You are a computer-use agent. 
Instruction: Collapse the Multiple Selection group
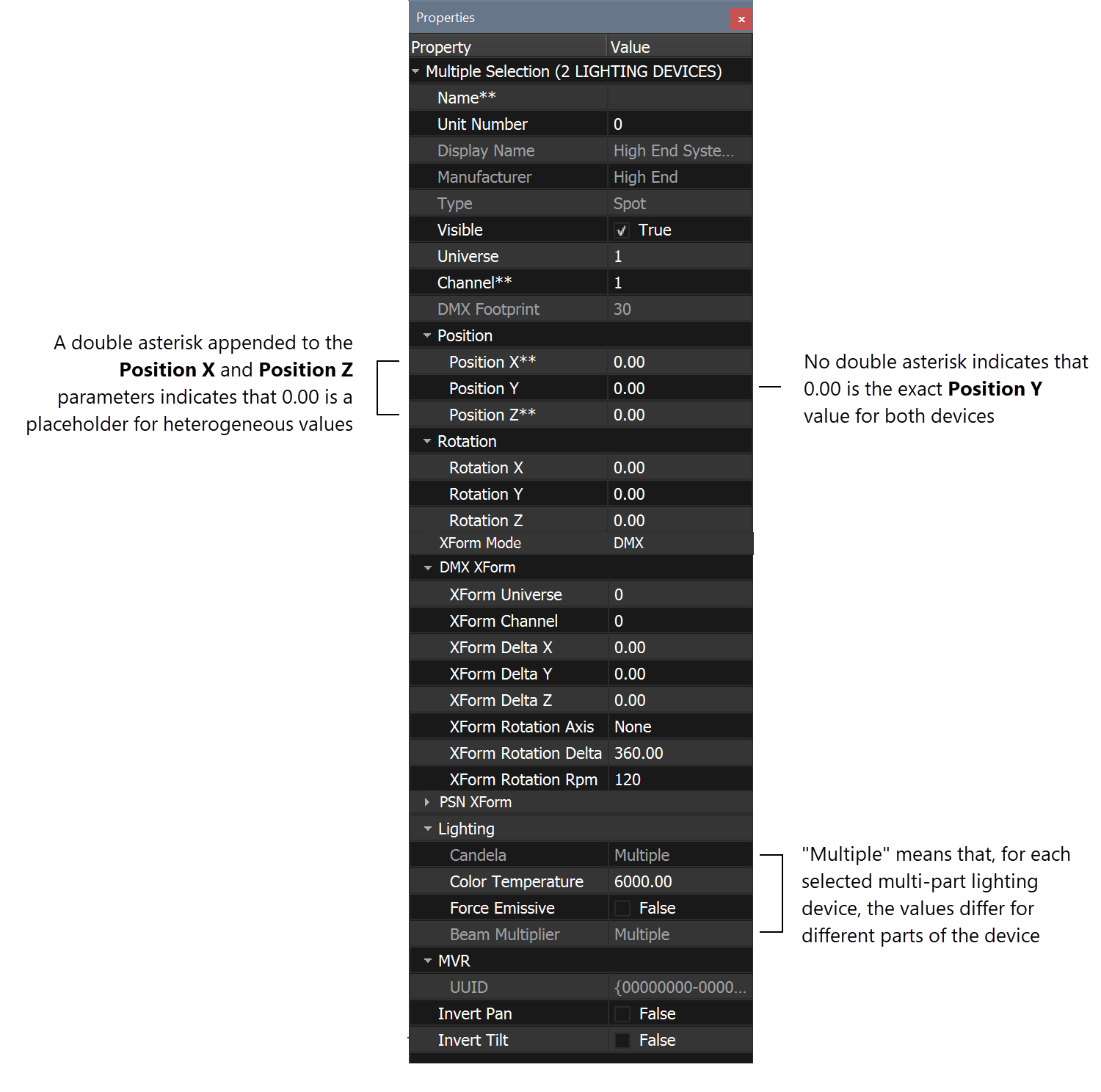pyautogui.click(x=415, y=71)
